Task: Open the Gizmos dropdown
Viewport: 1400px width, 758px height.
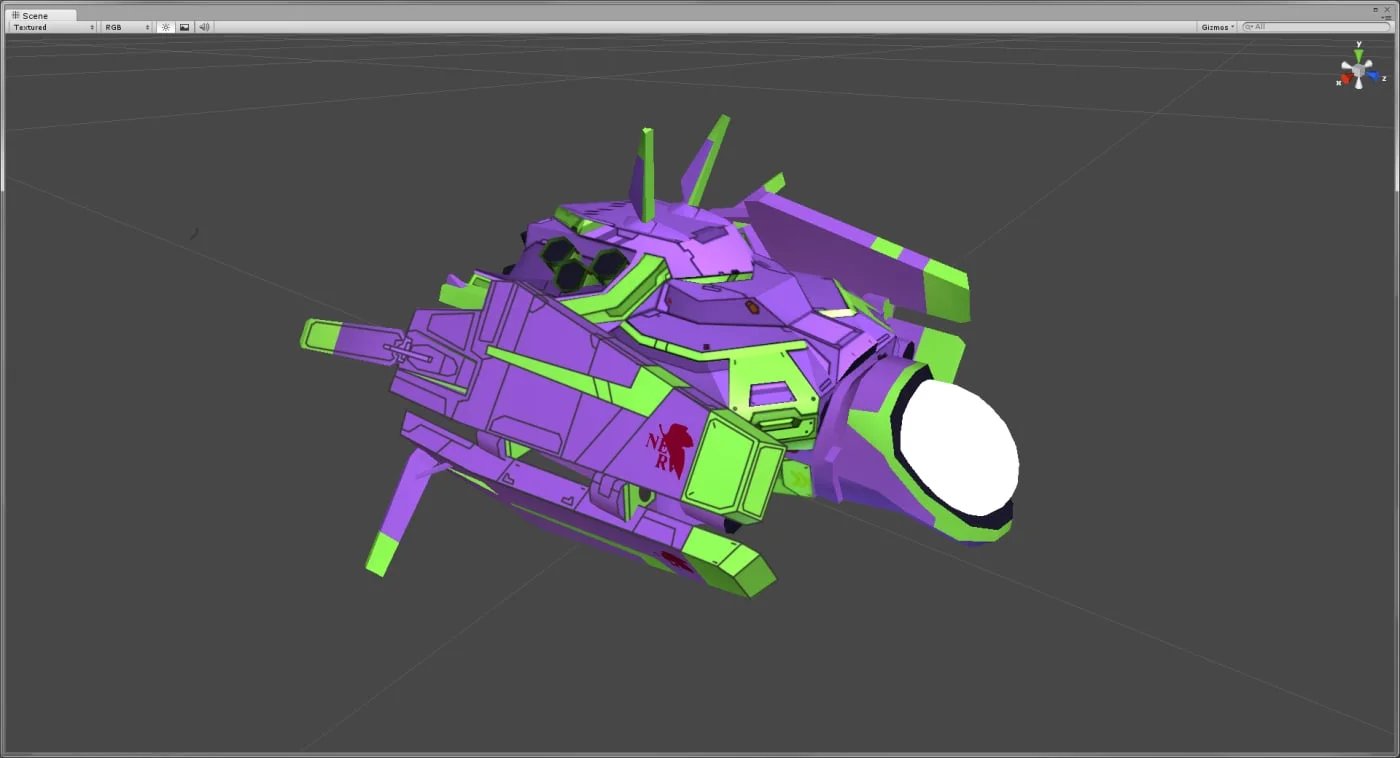Action: coord(1217,27)
